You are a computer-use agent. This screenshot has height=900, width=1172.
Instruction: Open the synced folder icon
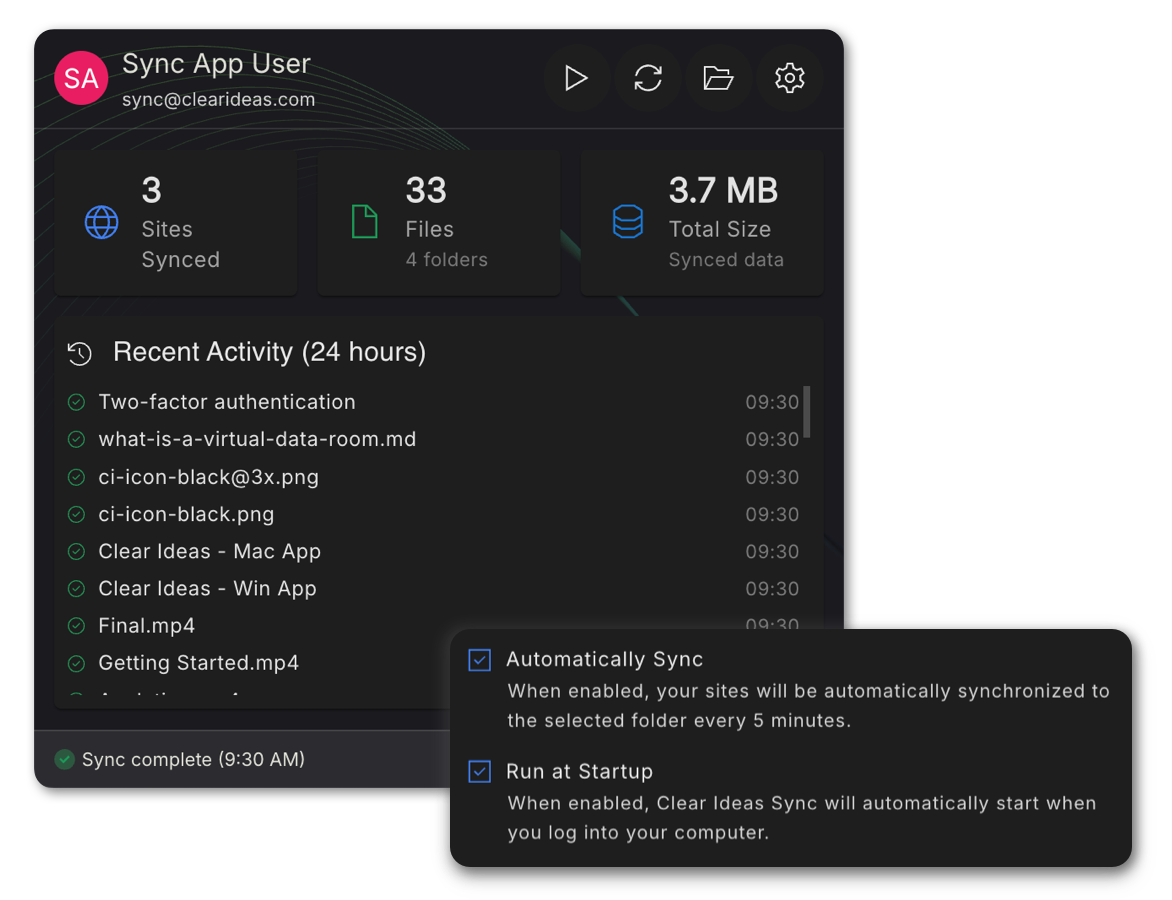[x=719, y=78]
